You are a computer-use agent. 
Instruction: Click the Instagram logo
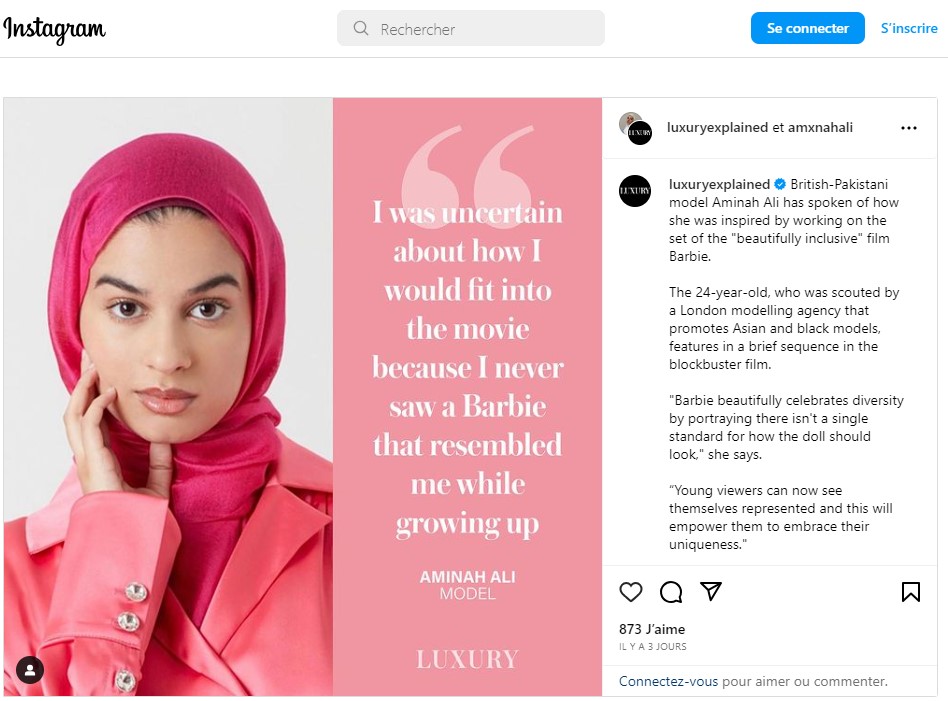point(54,29)
